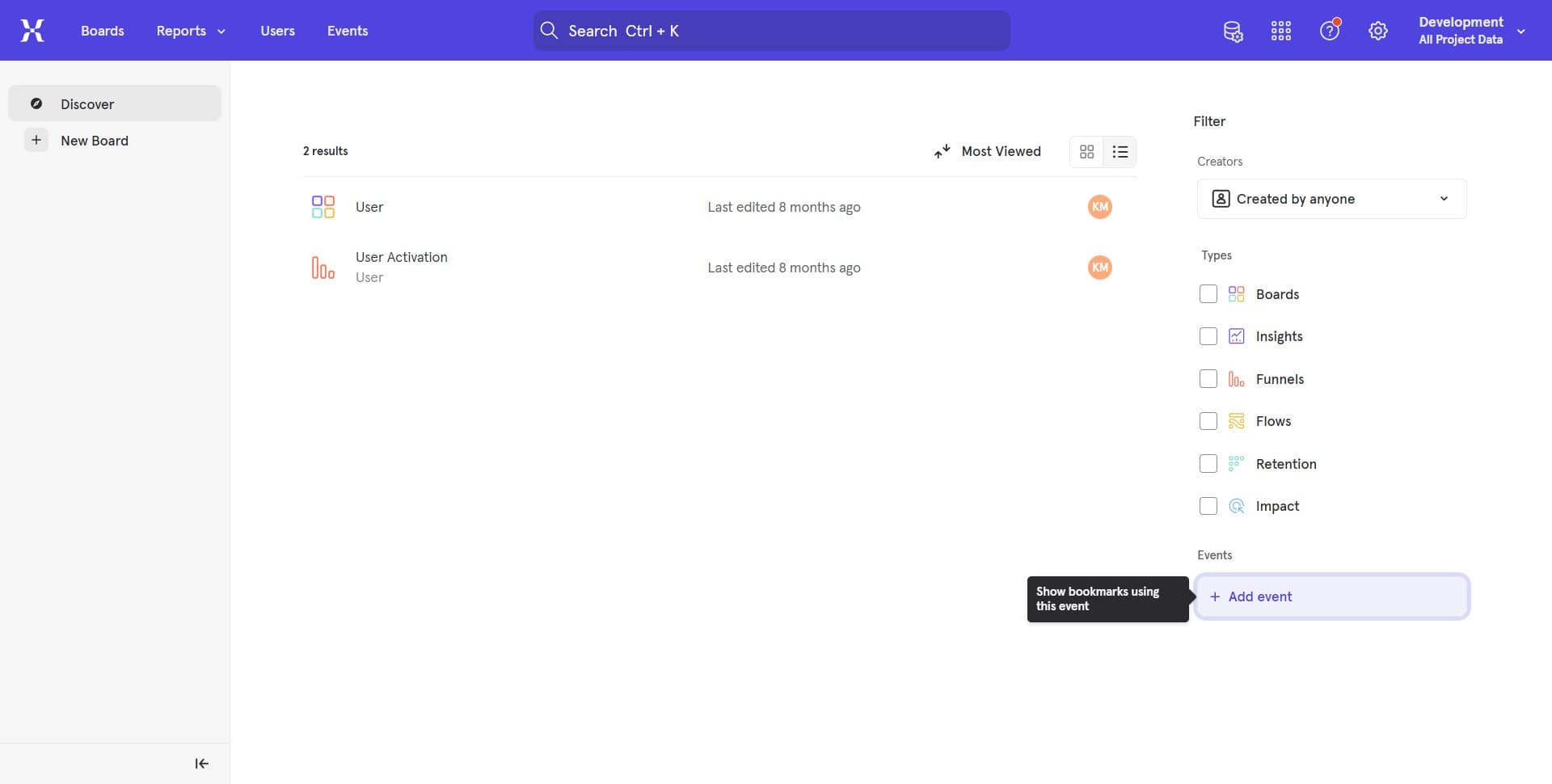The height and width of the screenshot is (784, 1552).
Task: Open grid view of results
Action: point(1086,151)
